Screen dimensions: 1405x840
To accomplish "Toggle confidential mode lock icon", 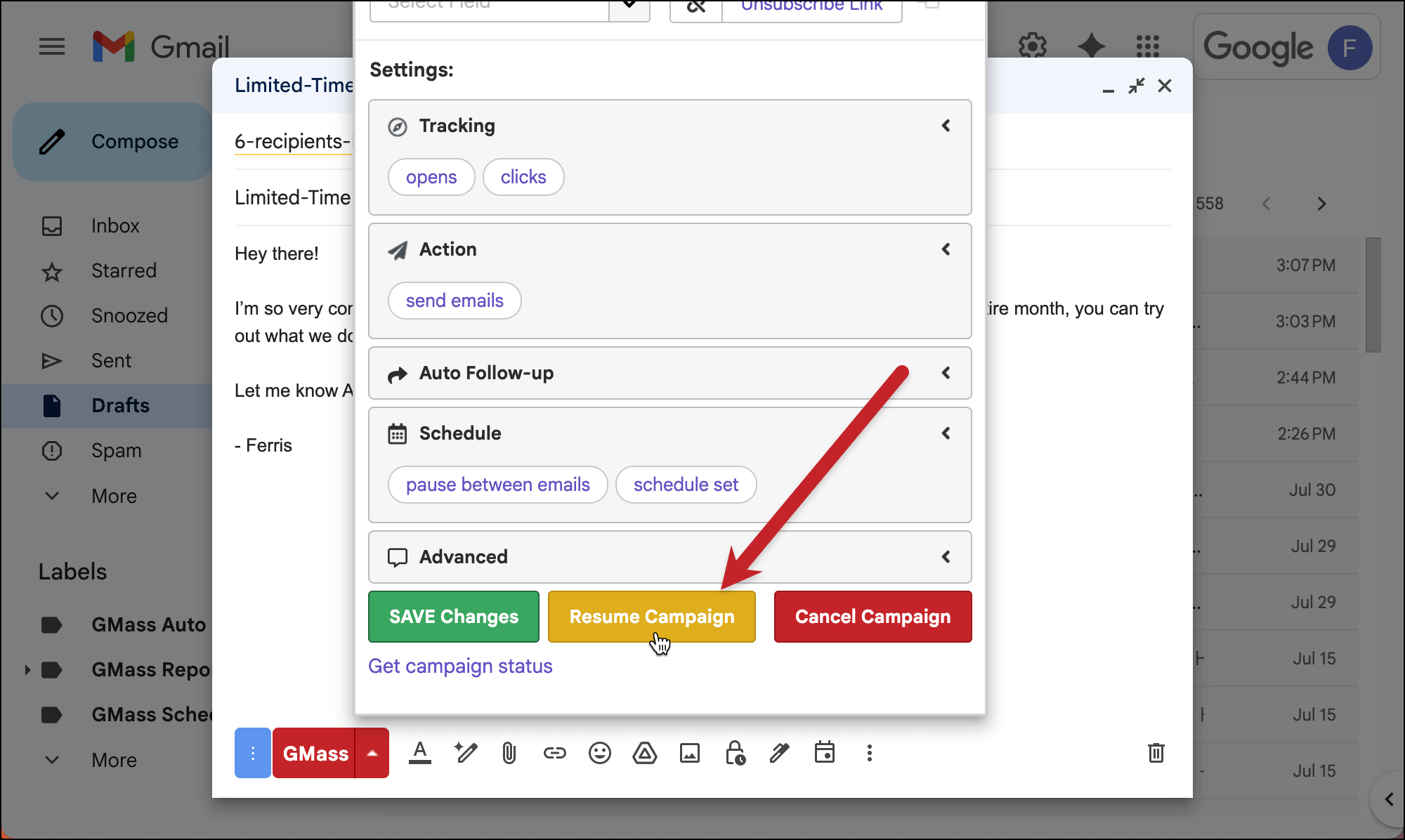I will tap(735, 754).
